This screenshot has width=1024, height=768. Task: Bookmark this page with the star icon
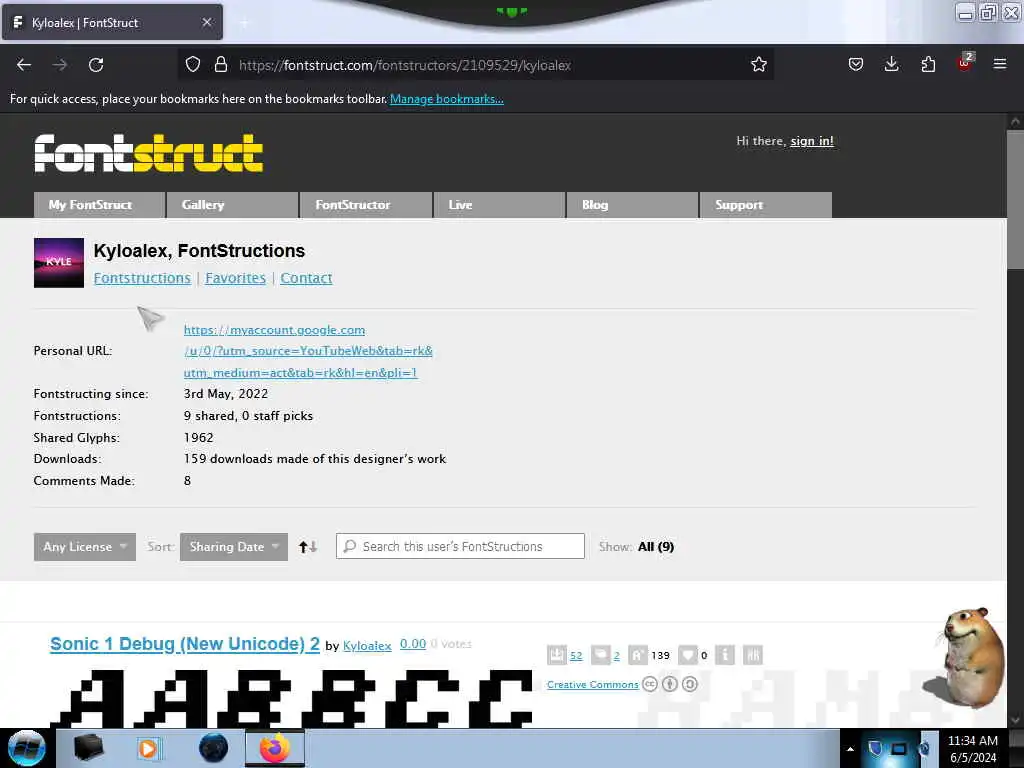(x=758, y=65)
